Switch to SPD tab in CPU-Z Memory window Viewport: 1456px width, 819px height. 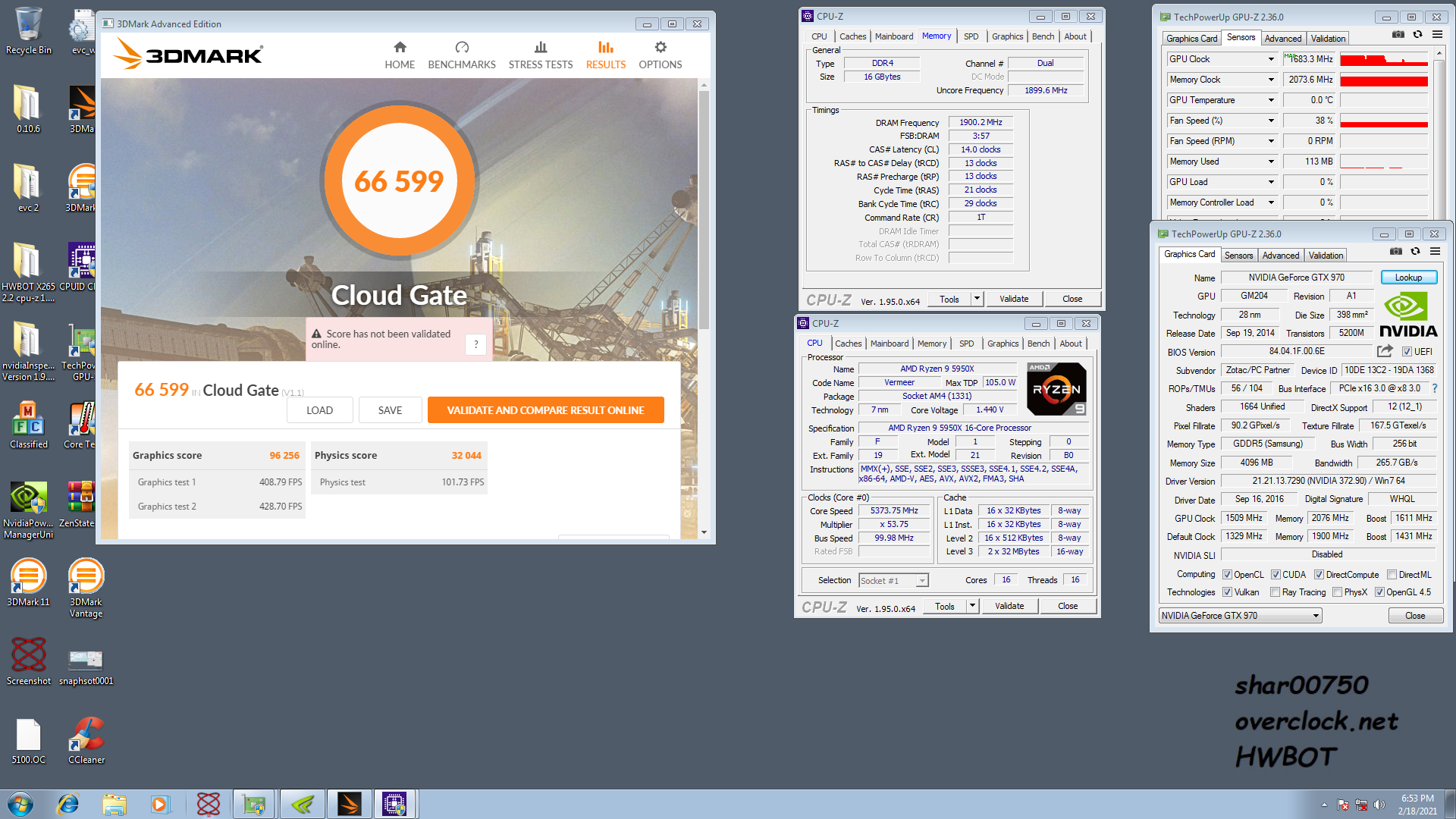pyautogui.click(x=971, y=36)
